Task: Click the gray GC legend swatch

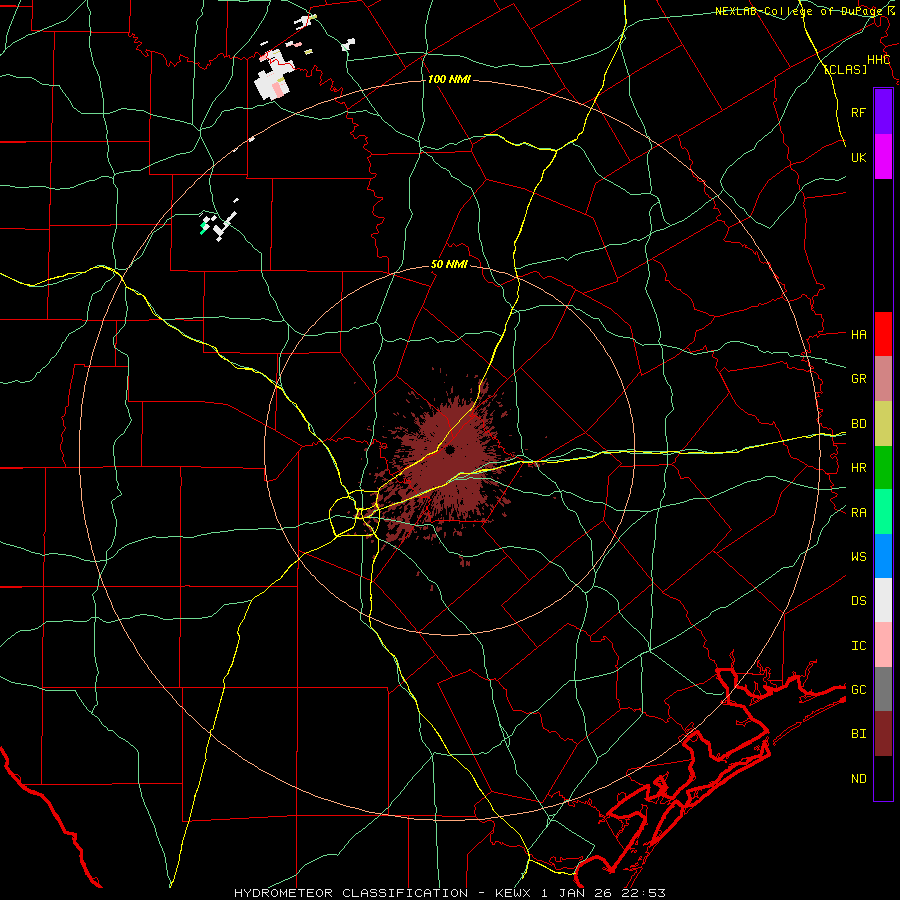Action: [883, 689]
